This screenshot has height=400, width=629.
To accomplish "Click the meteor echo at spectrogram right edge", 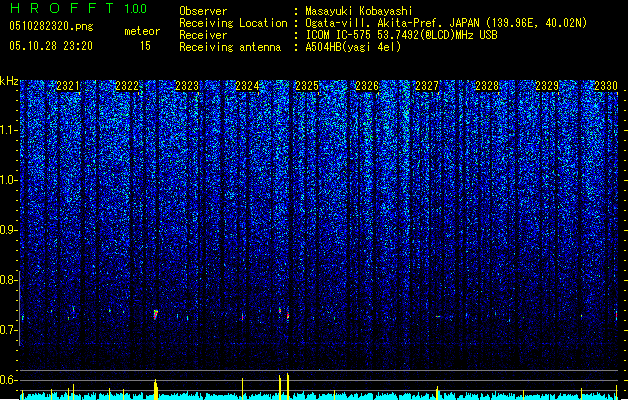I will point(617,315).
